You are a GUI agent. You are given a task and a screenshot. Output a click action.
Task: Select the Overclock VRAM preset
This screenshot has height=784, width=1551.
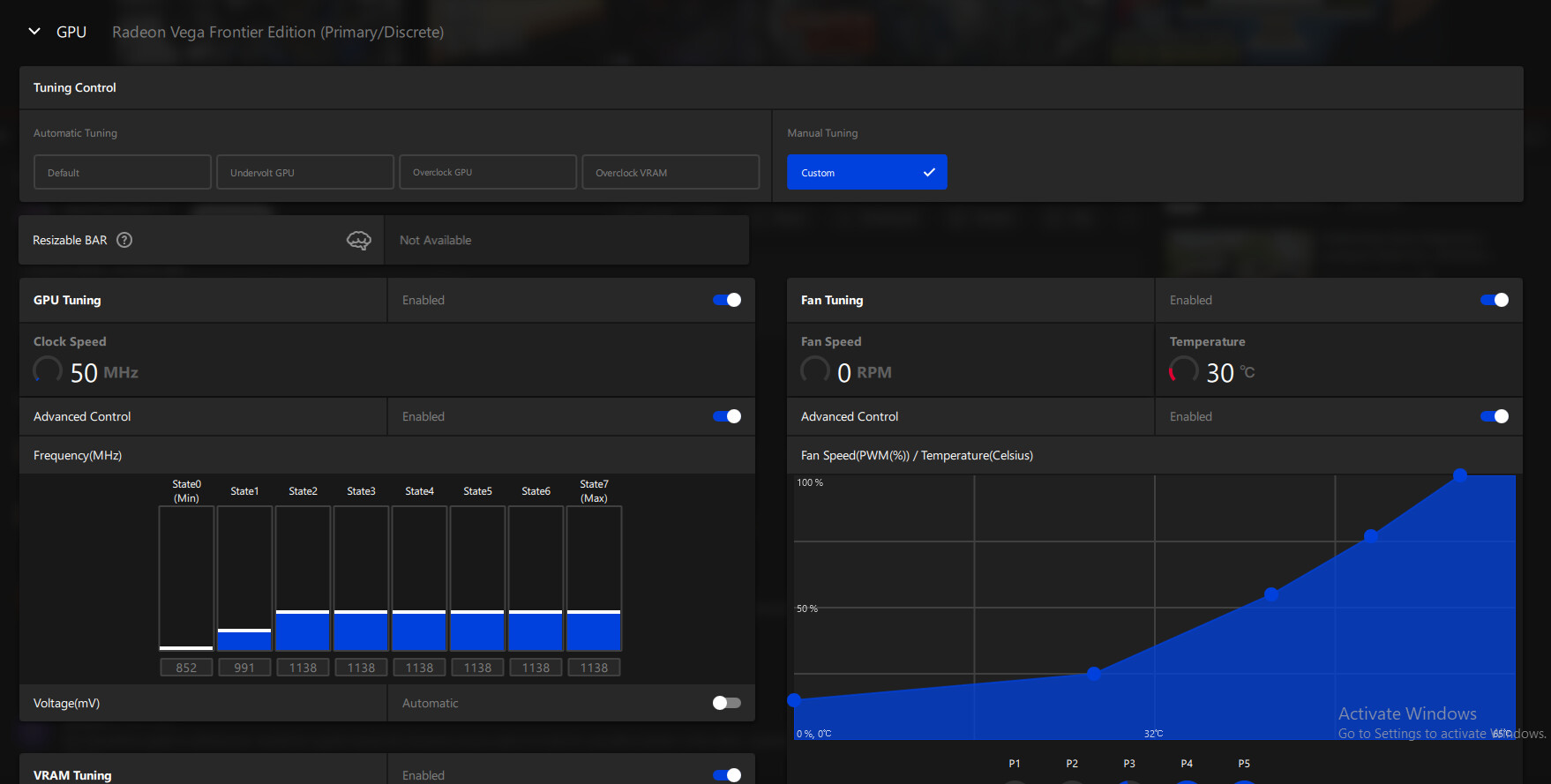671,173
